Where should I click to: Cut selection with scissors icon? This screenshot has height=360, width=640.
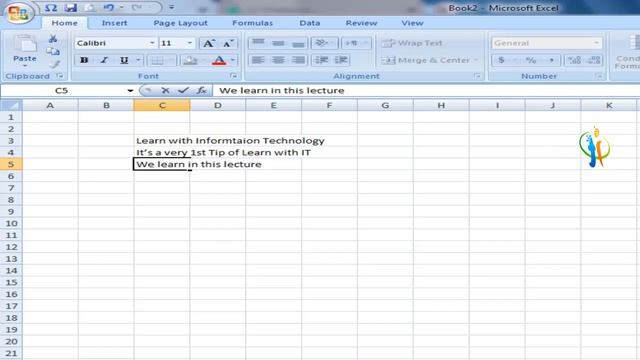[x=53, y=39]
